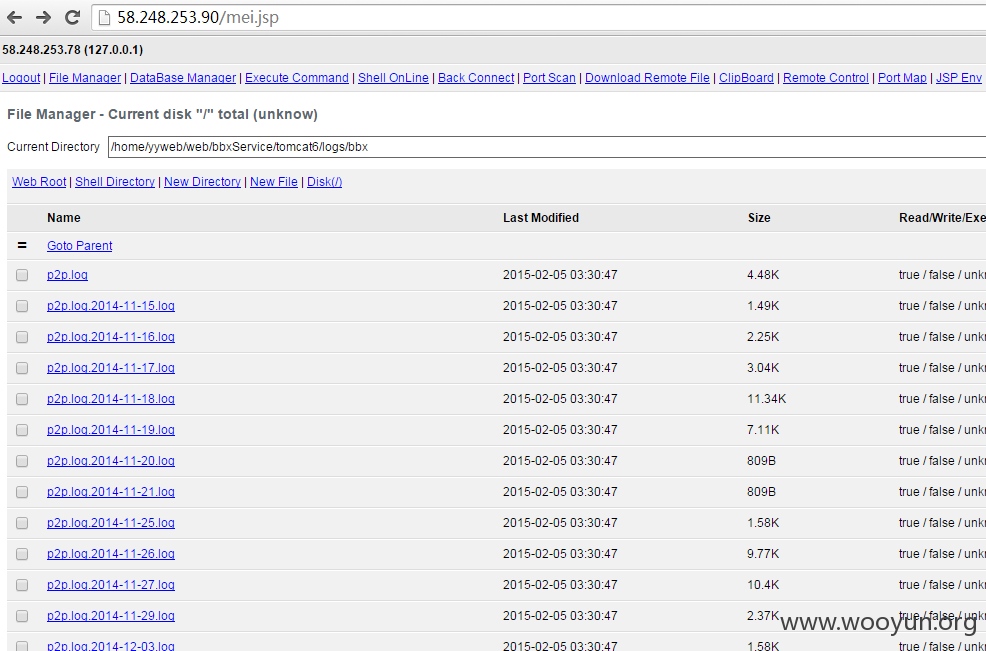Click Goto Parent link
The height and width of the screenshot is (651, 986).
[x=79, y=246]
